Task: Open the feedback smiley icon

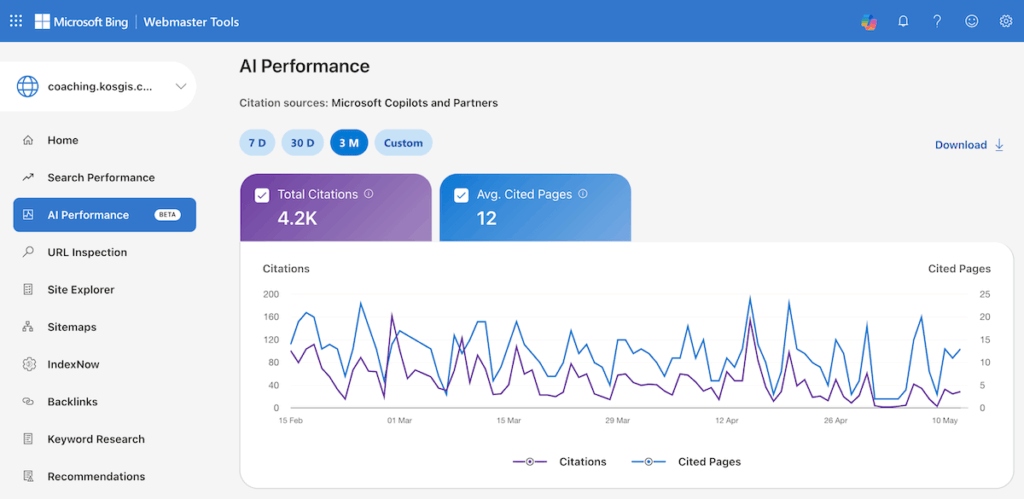Action: 972,22
